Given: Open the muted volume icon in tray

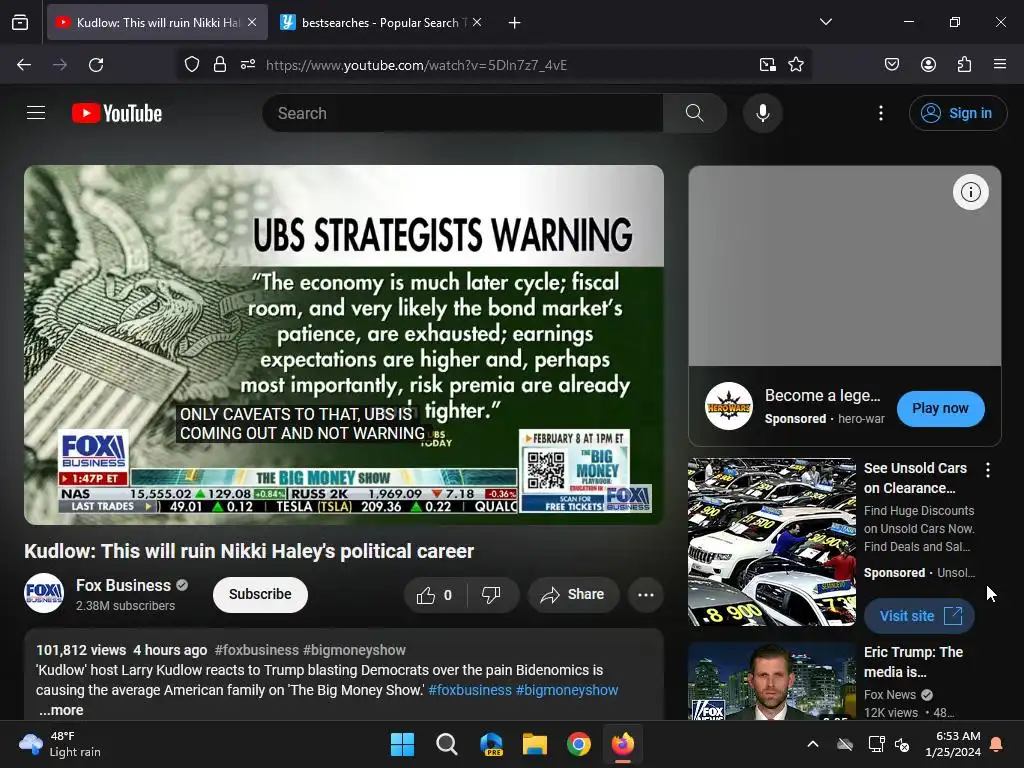Looking at the screenshot, I should tap(902, 744).
